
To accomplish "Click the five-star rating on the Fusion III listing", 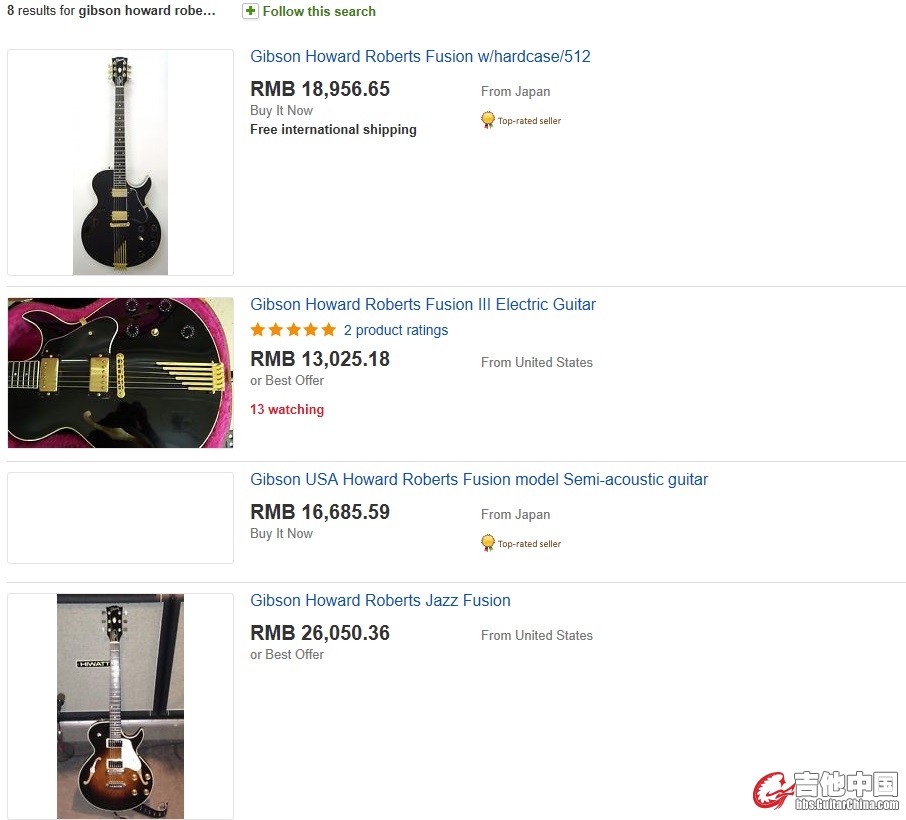I will coord(293,330).
